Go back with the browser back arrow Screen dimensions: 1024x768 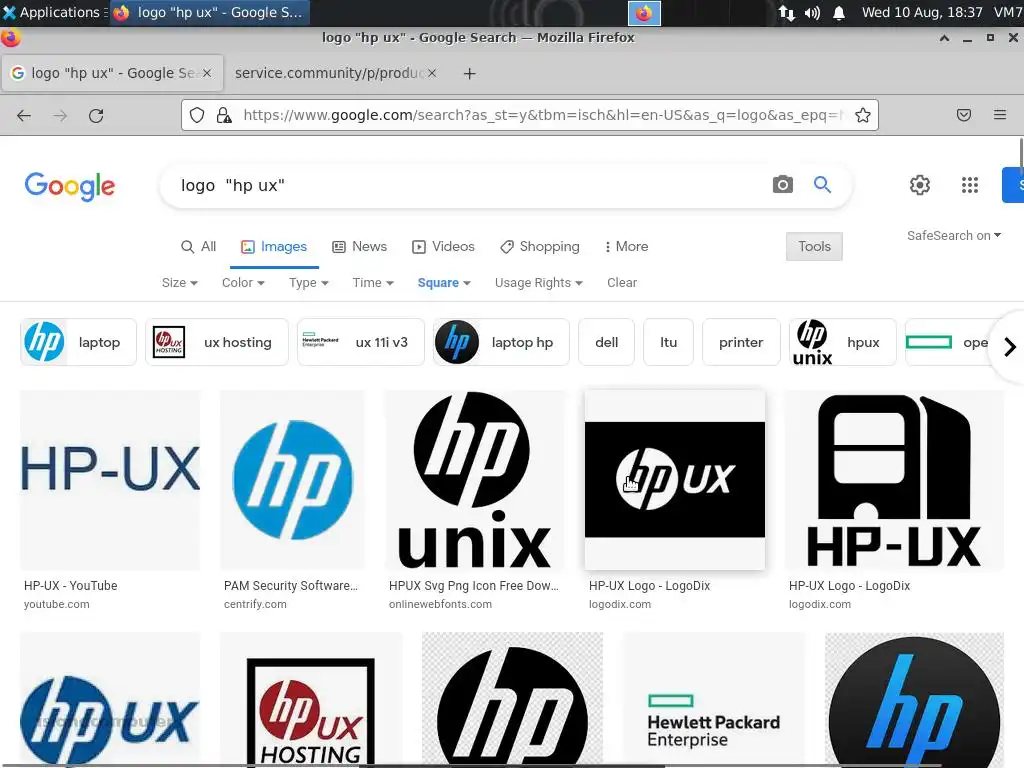[24, 116]
